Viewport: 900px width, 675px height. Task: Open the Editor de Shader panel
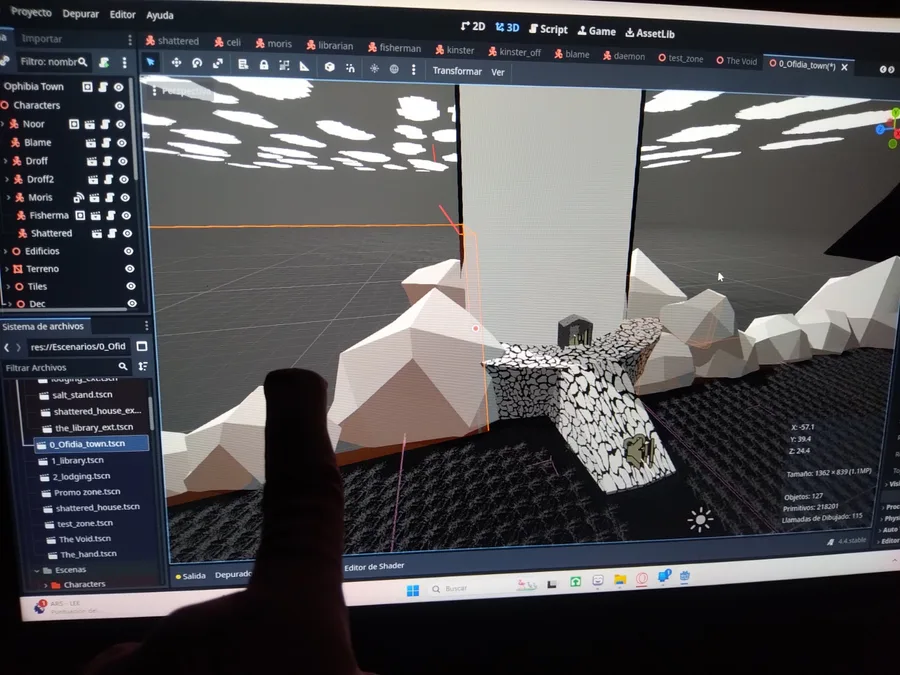pos(374,567)
